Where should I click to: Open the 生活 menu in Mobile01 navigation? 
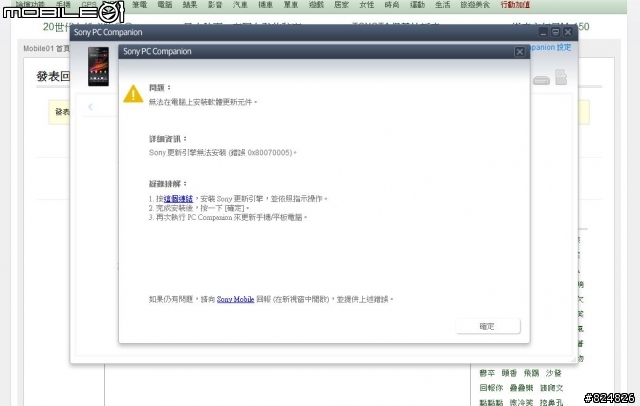coord(442,5)
